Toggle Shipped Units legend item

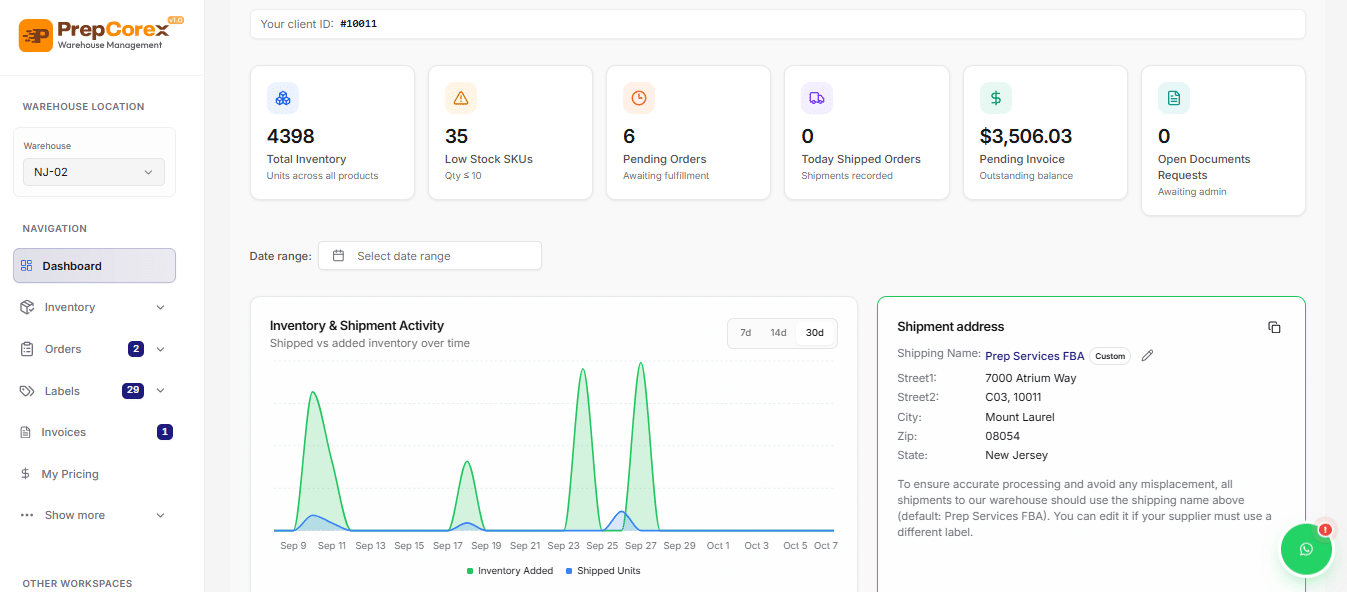[603, 571]
